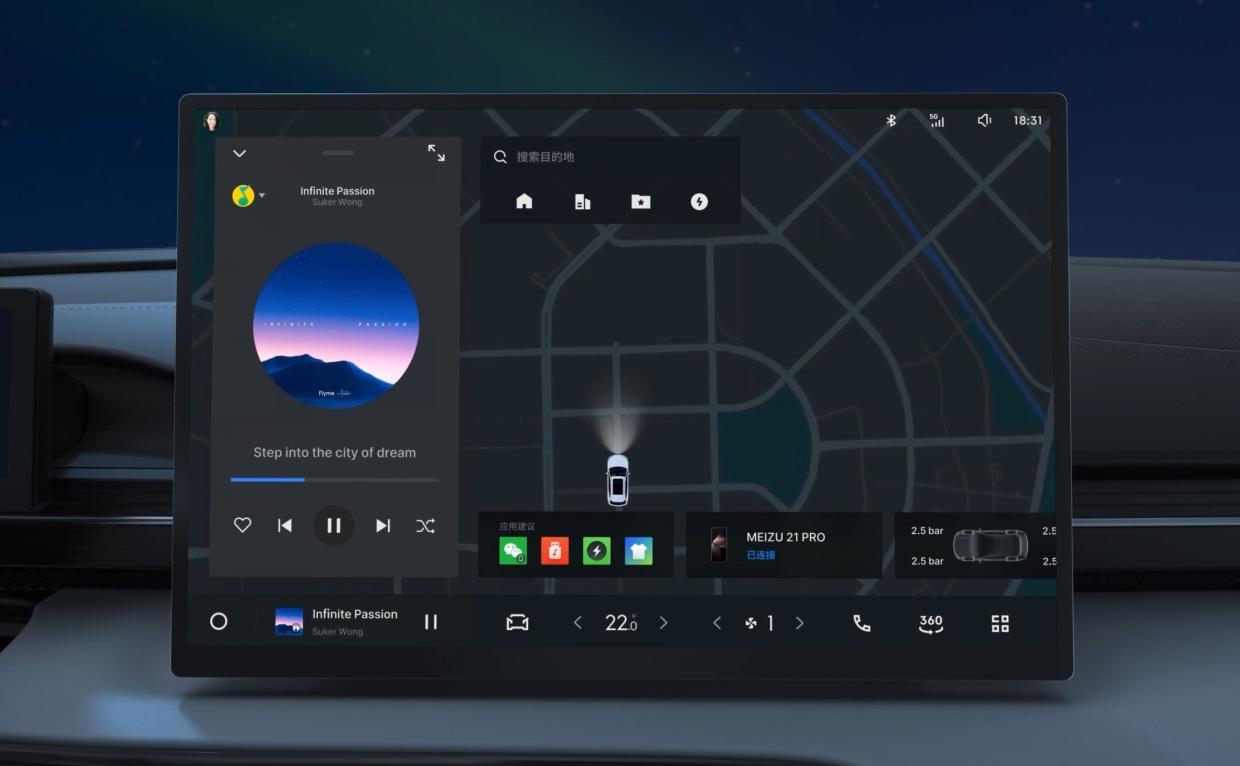The width and height of the screenshot is (1240, 766).
Task: Skip to the next track
Action: pyautogui.click(x=383, y=526)
